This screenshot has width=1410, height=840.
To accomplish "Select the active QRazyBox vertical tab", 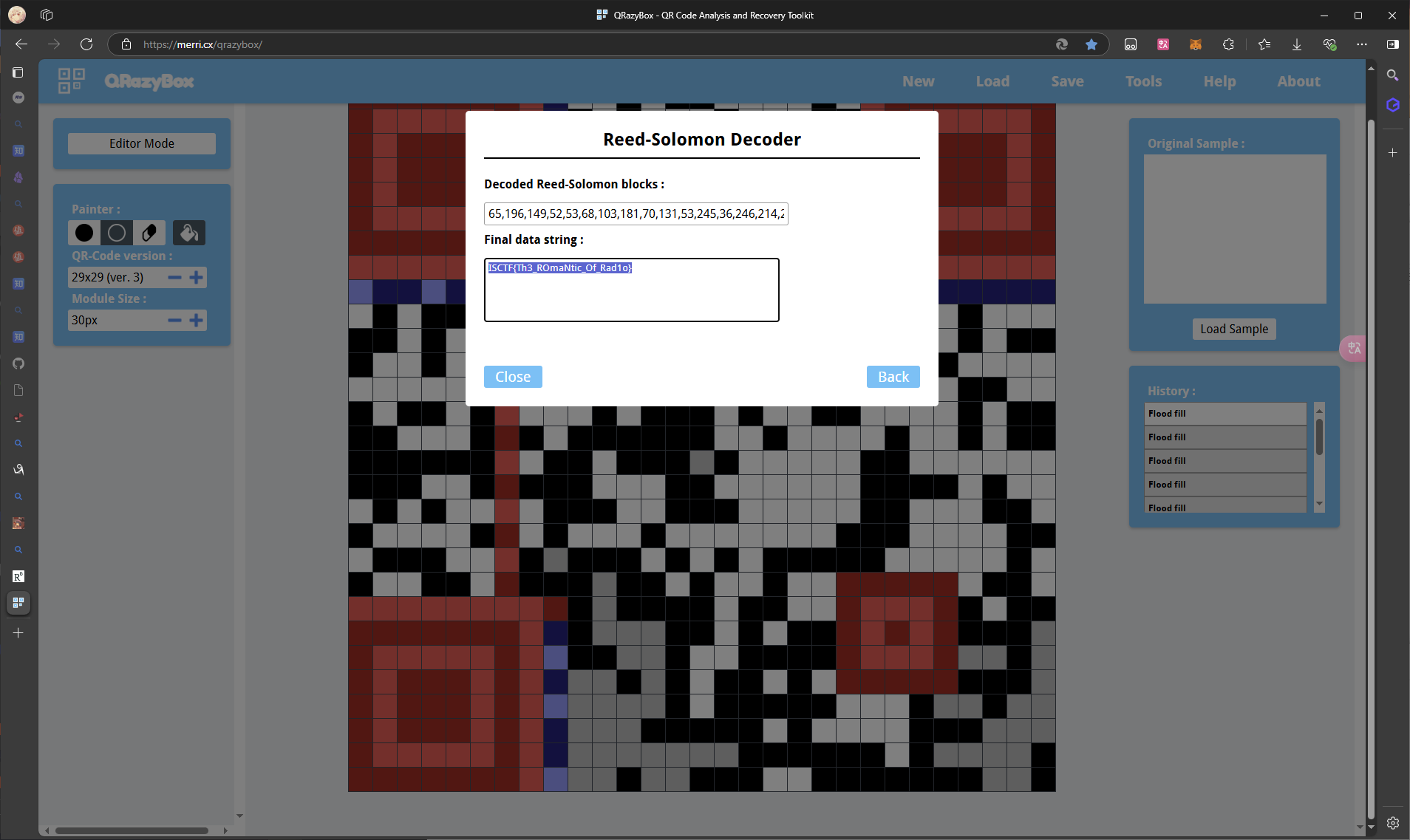I will 18,603.
